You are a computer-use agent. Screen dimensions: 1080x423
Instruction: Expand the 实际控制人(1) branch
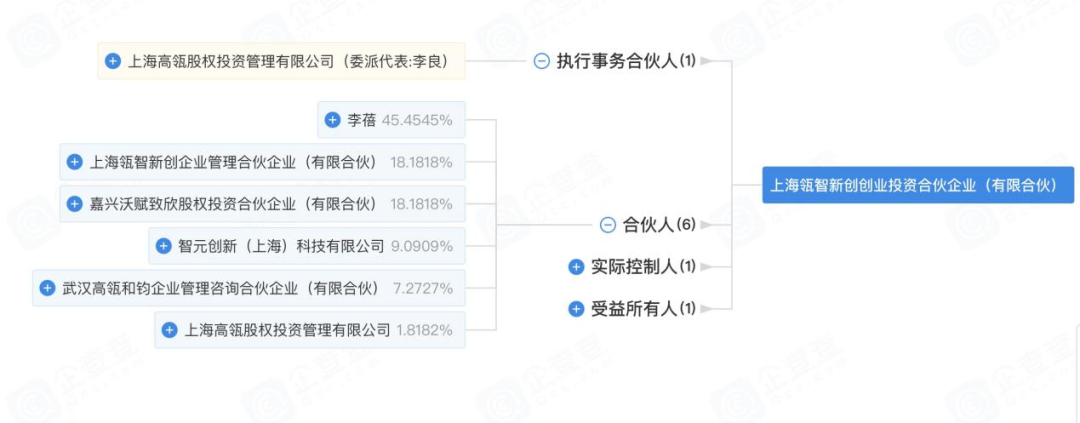[x=576, y=267]
